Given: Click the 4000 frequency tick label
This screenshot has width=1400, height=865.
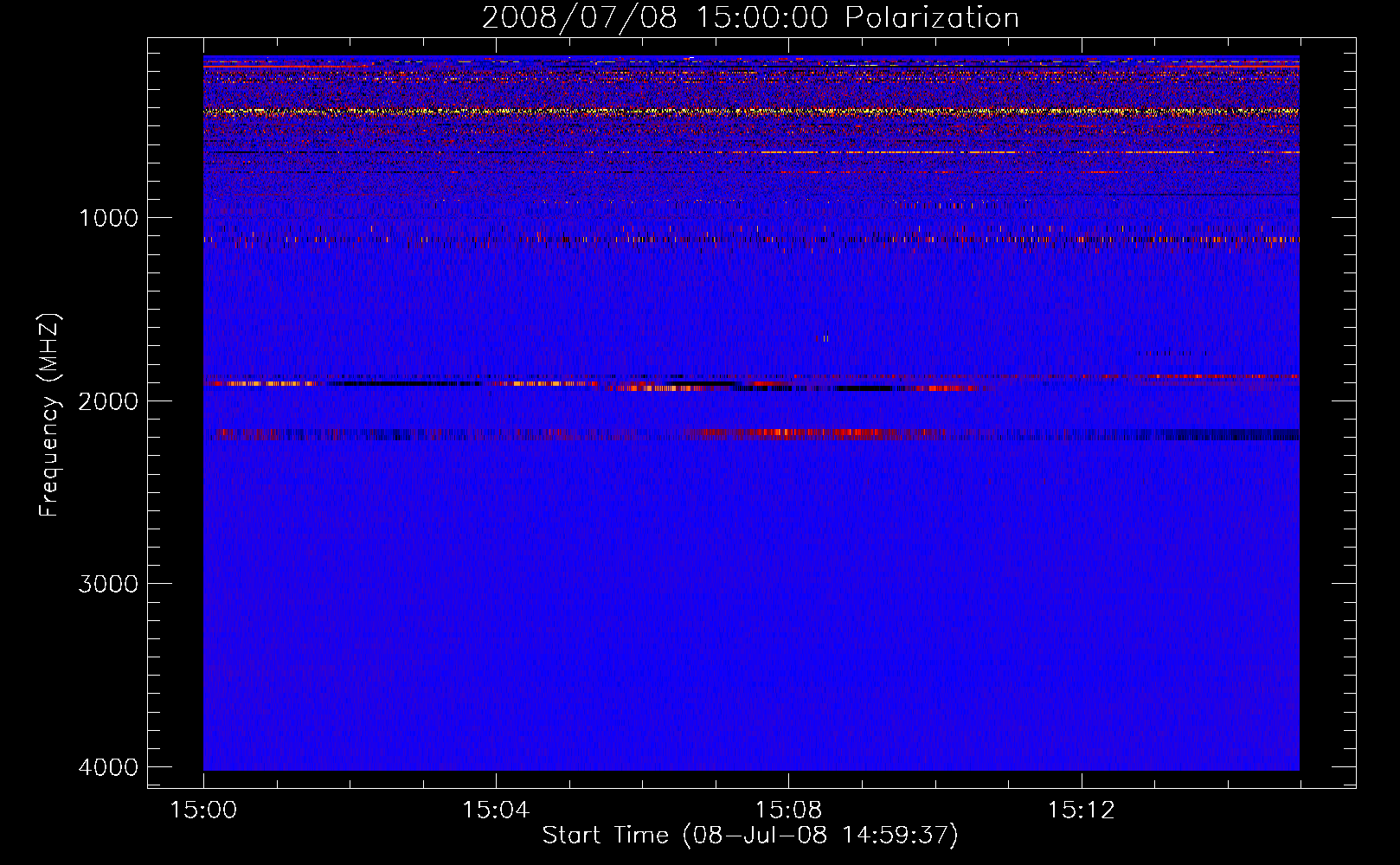Looking at the screenshot, I should (108, 767).
